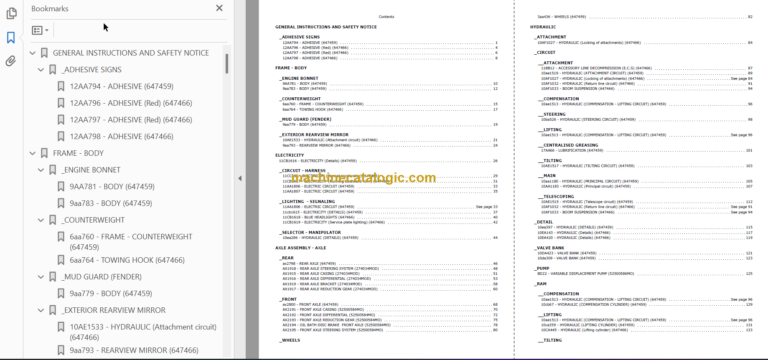The height and width of the screenshot is (360, 768).
Task: Open bookmark 9aa793 - REARVIEW MIRROR (647466)
Action: 134,350
